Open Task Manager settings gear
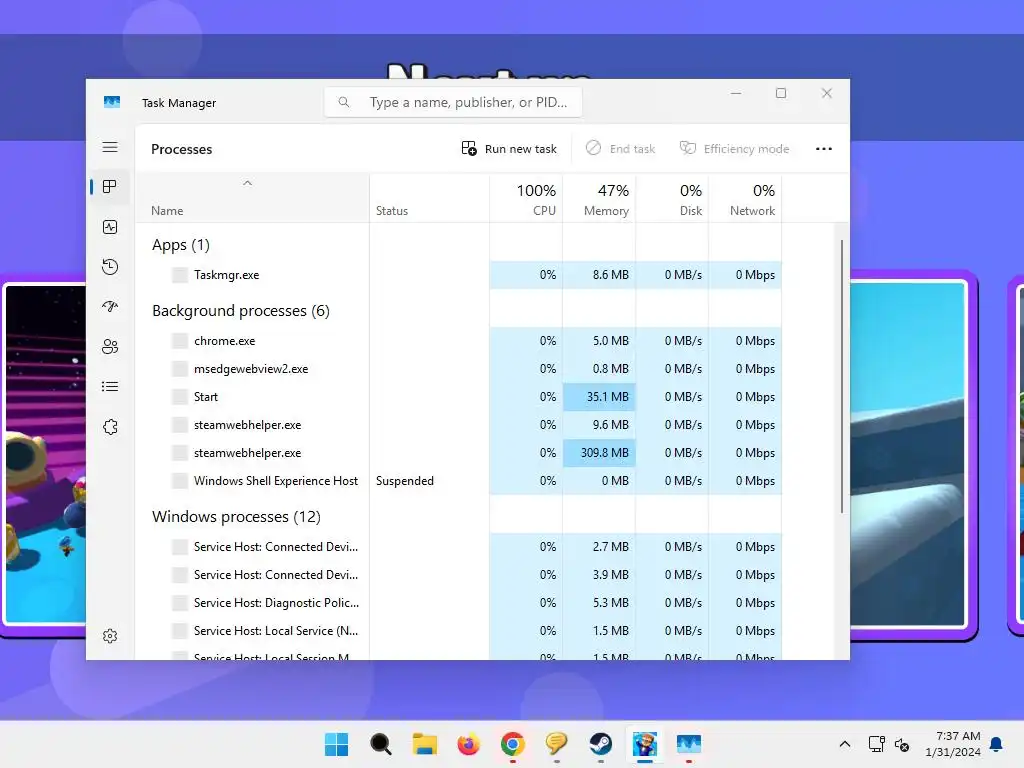This screenshot has height=768, width=1024. pos(110,635)
